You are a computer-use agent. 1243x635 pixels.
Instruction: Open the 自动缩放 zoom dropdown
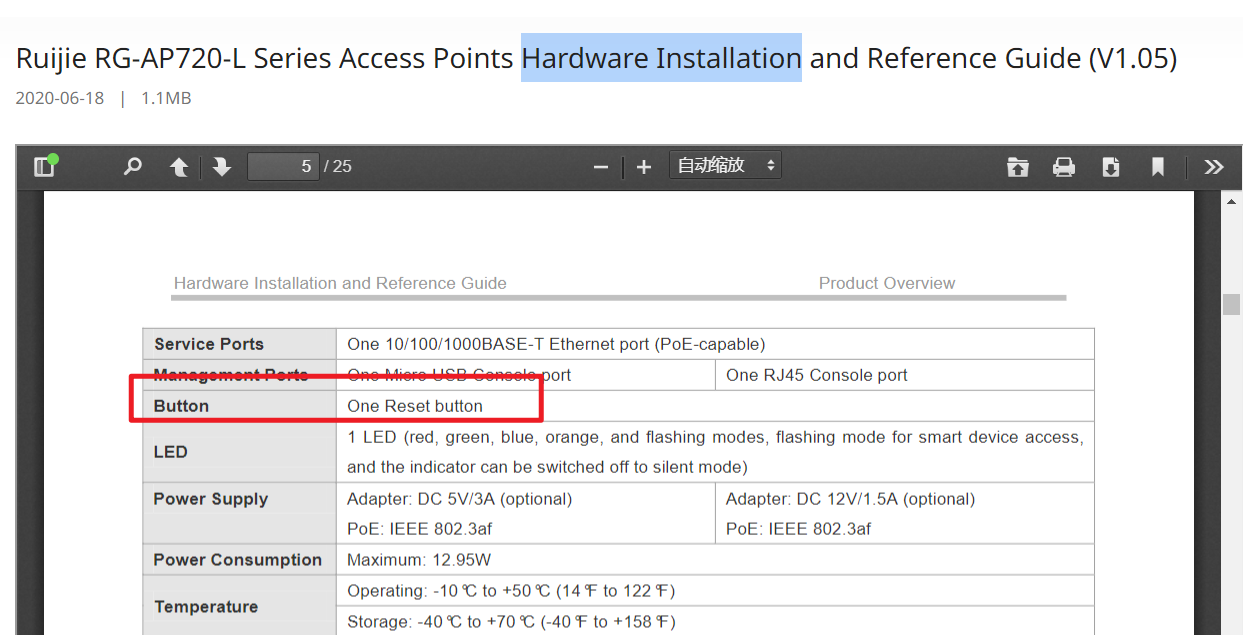tap(725, 166)
